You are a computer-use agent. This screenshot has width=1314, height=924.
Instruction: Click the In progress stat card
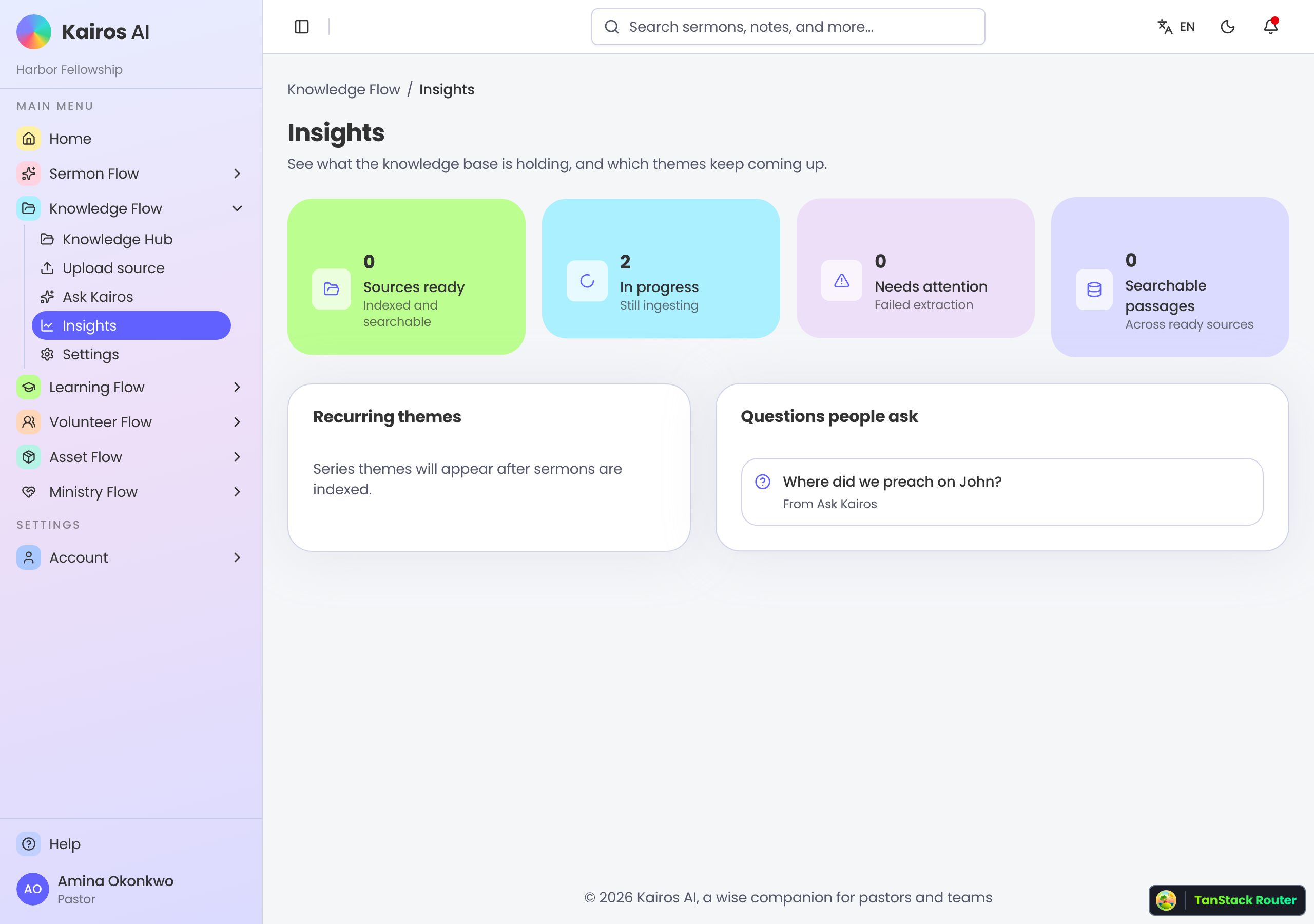(661, 268)
